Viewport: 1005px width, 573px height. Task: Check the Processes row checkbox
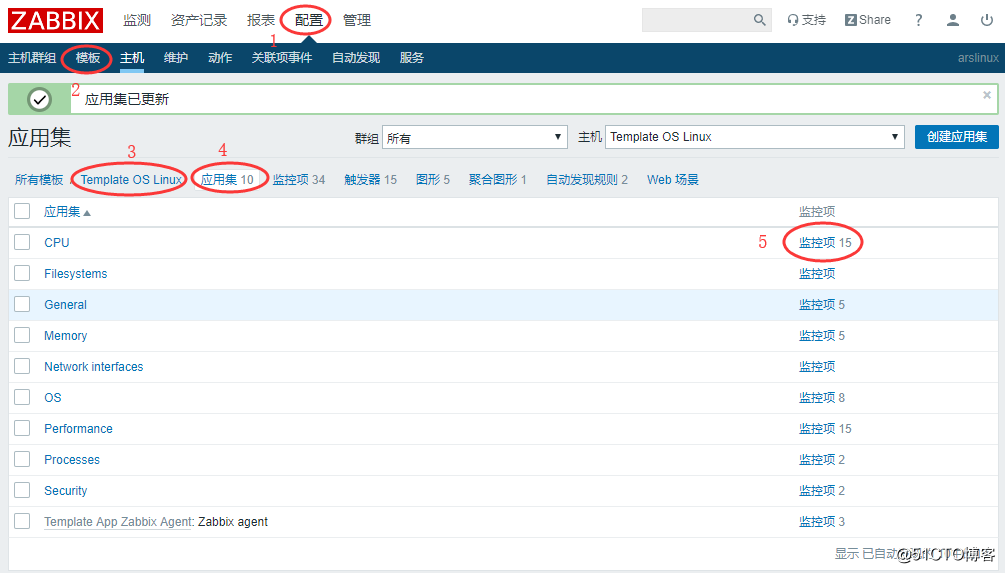point(22,459)
